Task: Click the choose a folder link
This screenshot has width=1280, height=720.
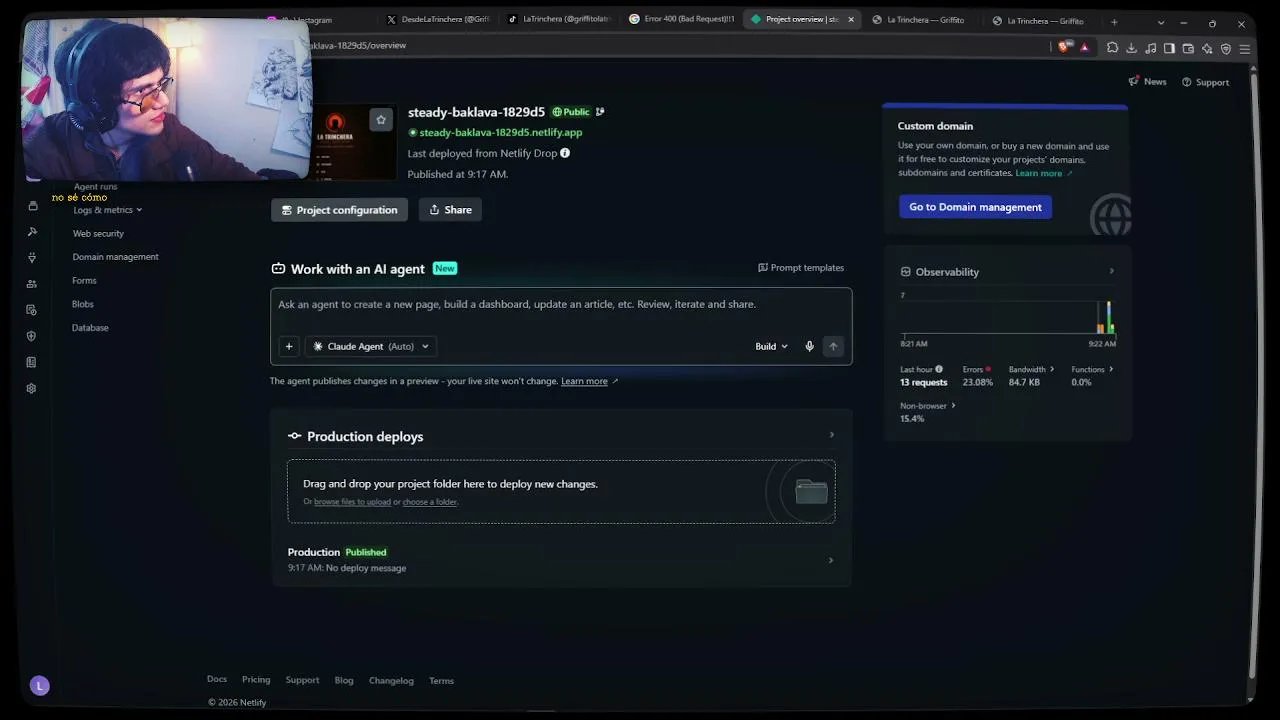Action: click(430, 502)
